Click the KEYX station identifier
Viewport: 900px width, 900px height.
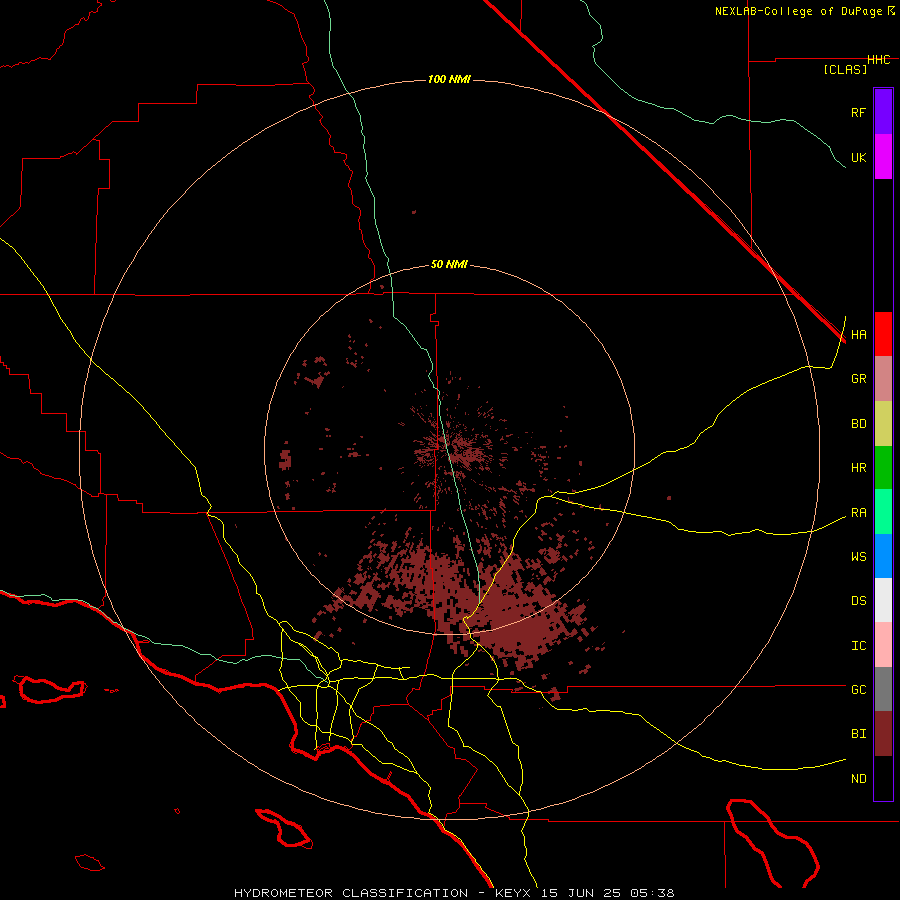click(513, 893)
